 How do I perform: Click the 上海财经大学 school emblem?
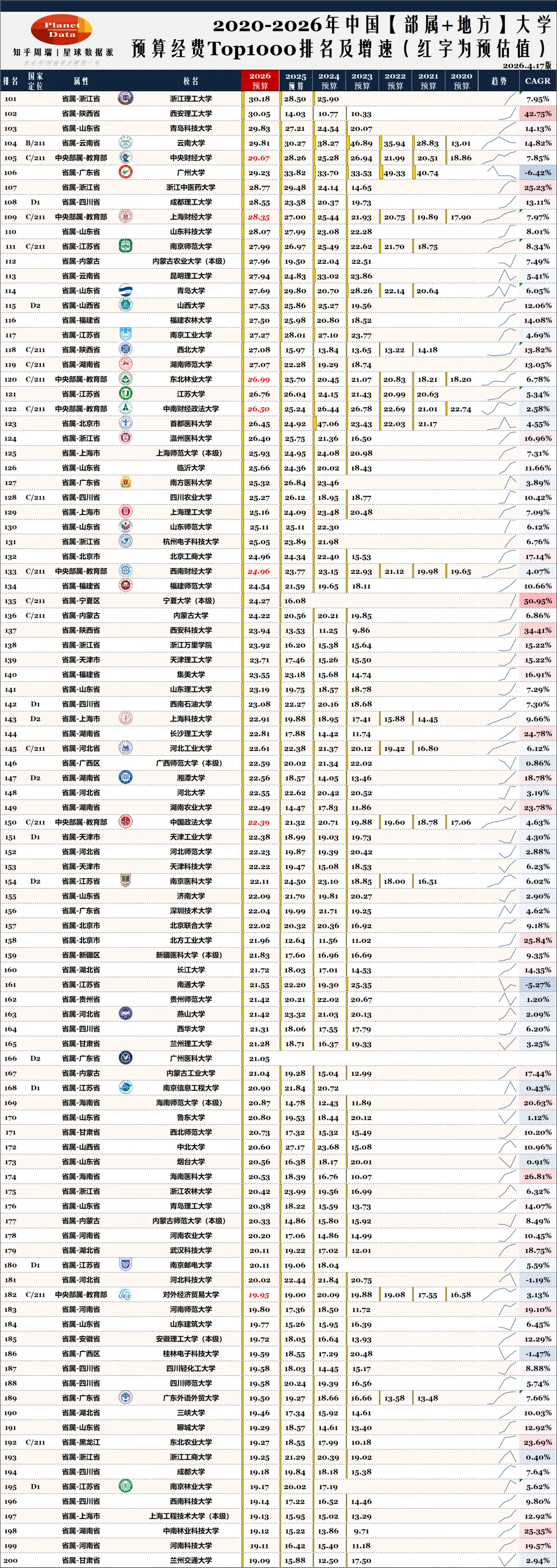[x=125, y=216]
